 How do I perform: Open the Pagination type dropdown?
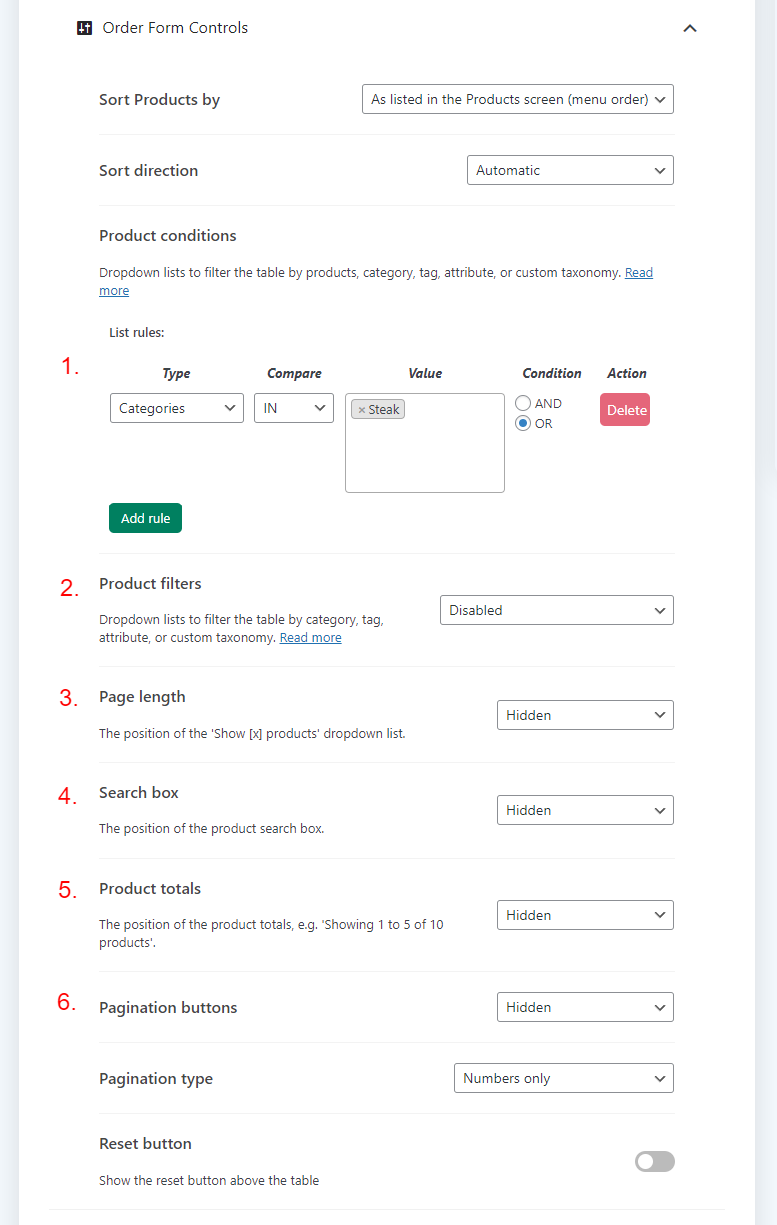563,1078
